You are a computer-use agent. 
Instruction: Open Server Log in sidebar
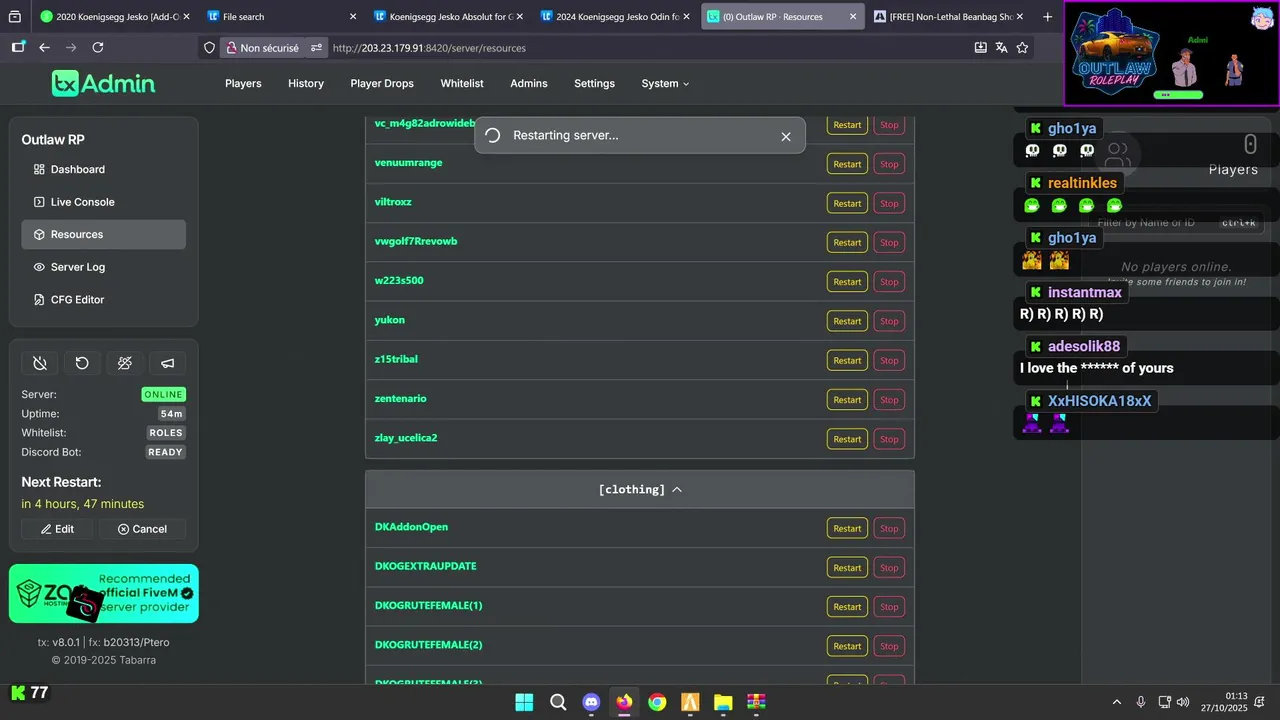104,267
